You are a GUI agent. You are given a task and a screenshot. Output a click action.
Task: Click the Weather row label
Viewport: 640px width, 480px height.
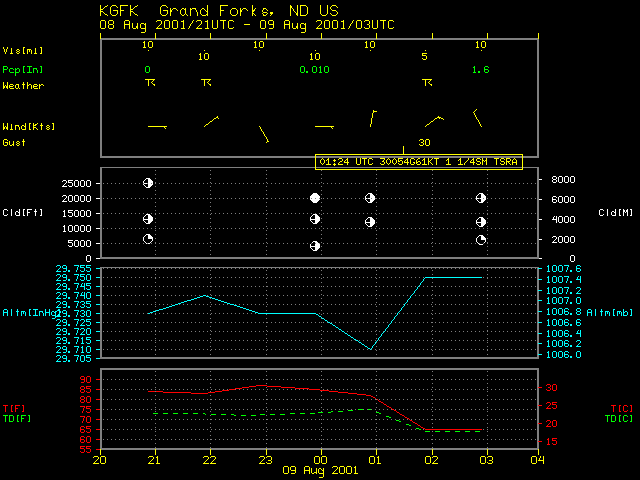click(x=23, y=86)
